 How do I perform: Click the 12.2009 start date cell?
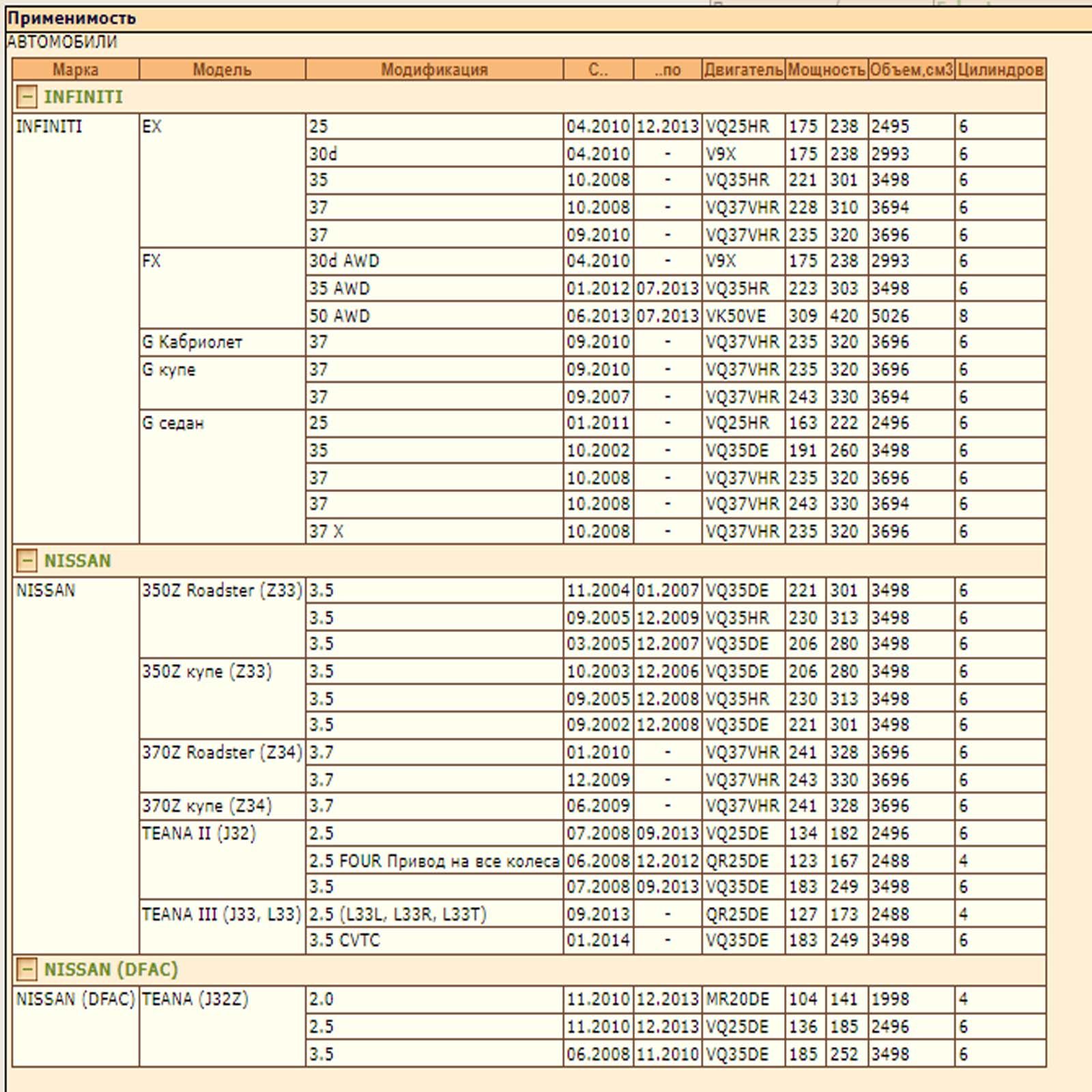click(598, 779)
